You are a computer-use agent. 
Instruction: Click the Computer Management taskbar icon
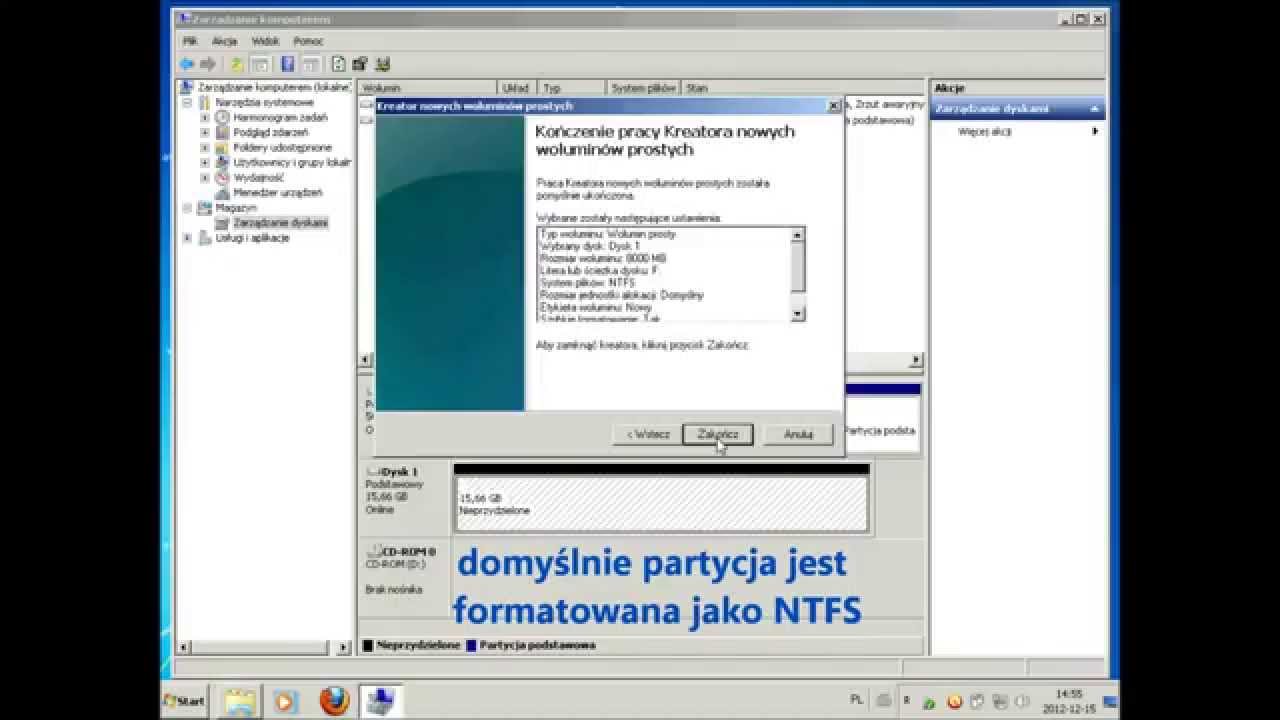[x=382, y=701]
